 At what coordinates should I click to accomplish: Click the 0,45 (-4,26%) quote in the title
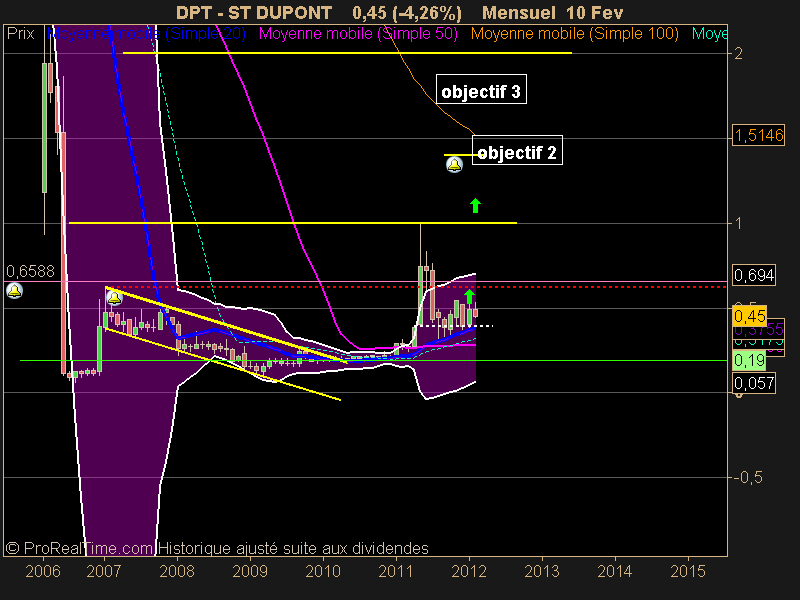407,12
